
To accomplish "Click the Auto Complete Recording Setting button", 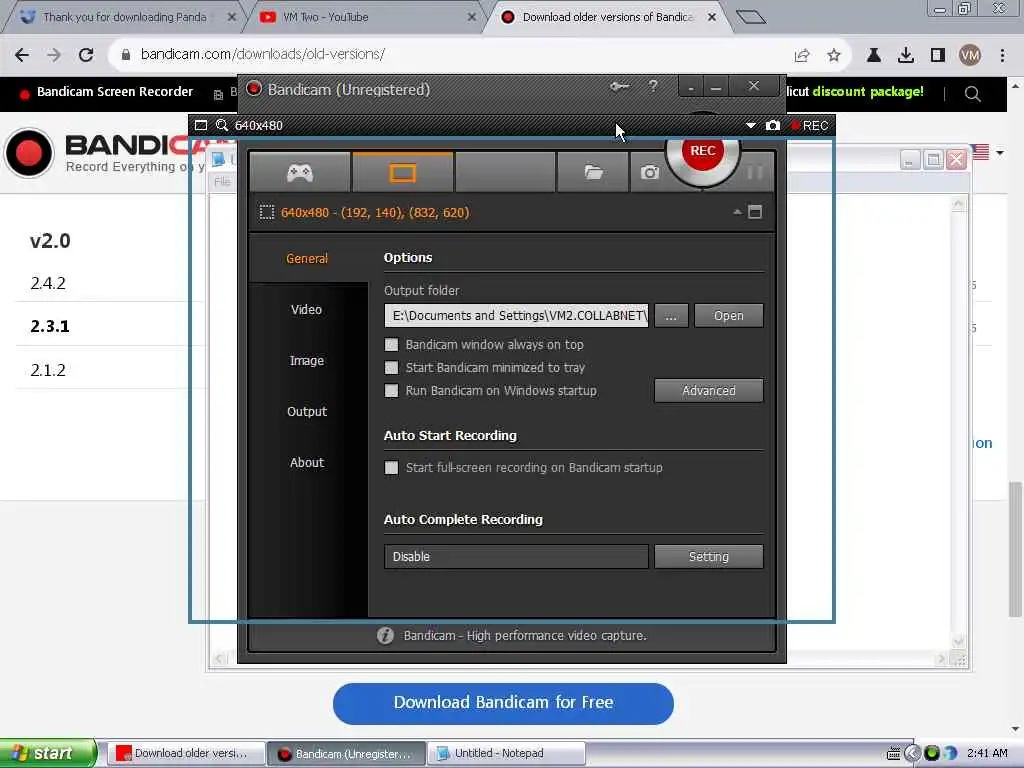I will (709, 556).
